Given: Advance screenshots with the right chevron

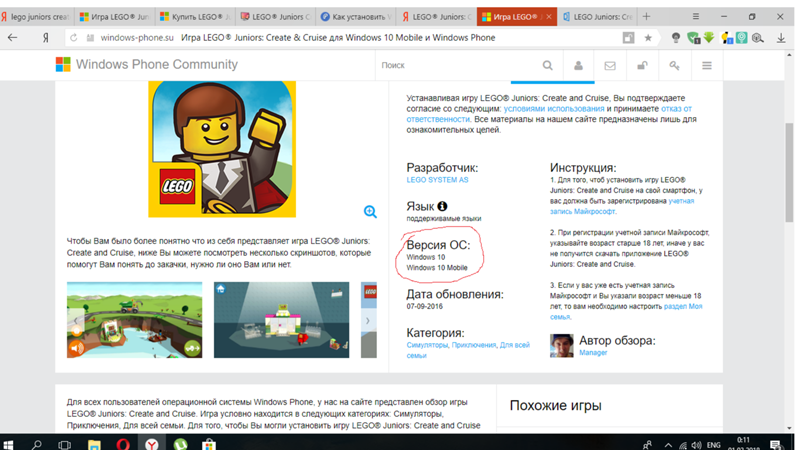Looking at the screenshot, I should pyautogui.click(x=368, y=321).
